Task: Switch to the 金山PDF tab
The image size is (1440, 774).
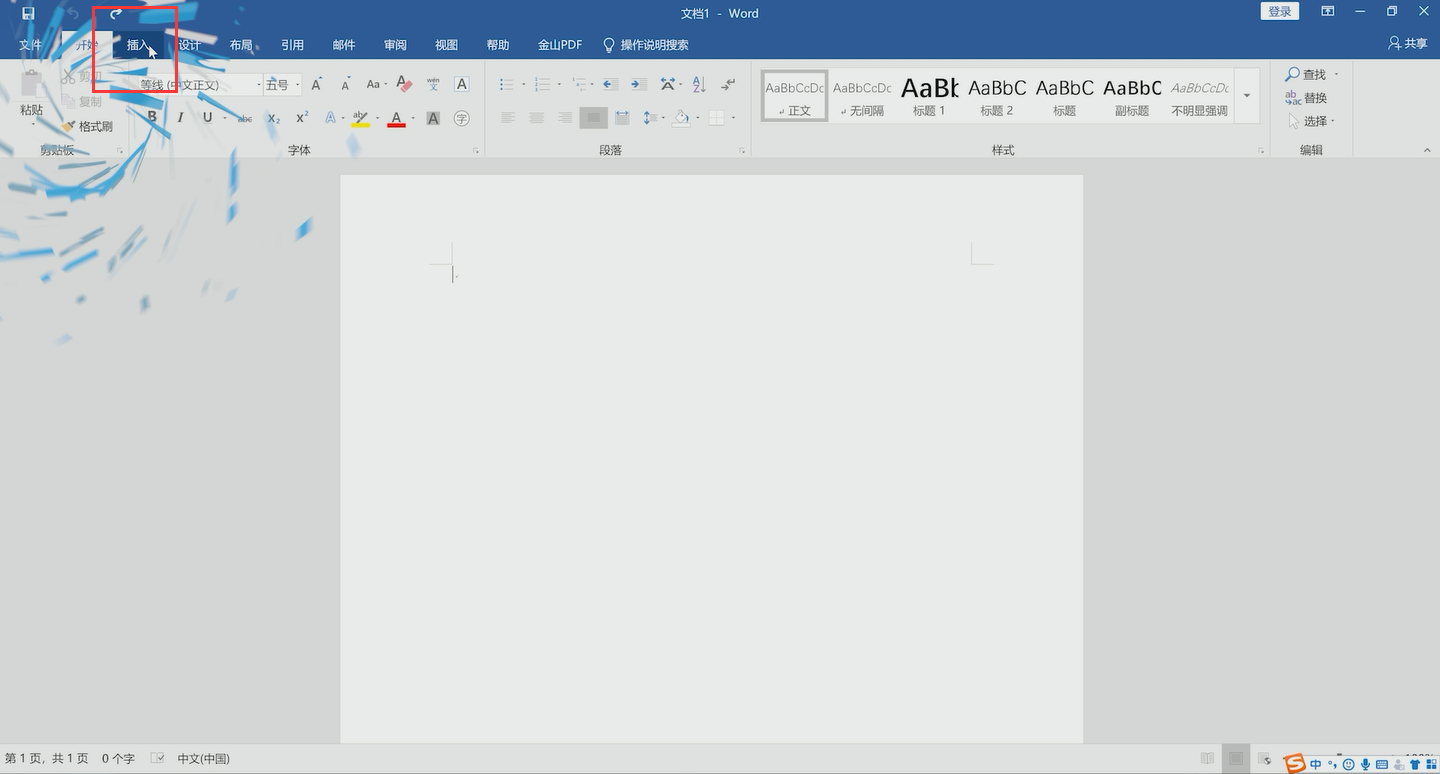Action: click(x=560, y=45)
